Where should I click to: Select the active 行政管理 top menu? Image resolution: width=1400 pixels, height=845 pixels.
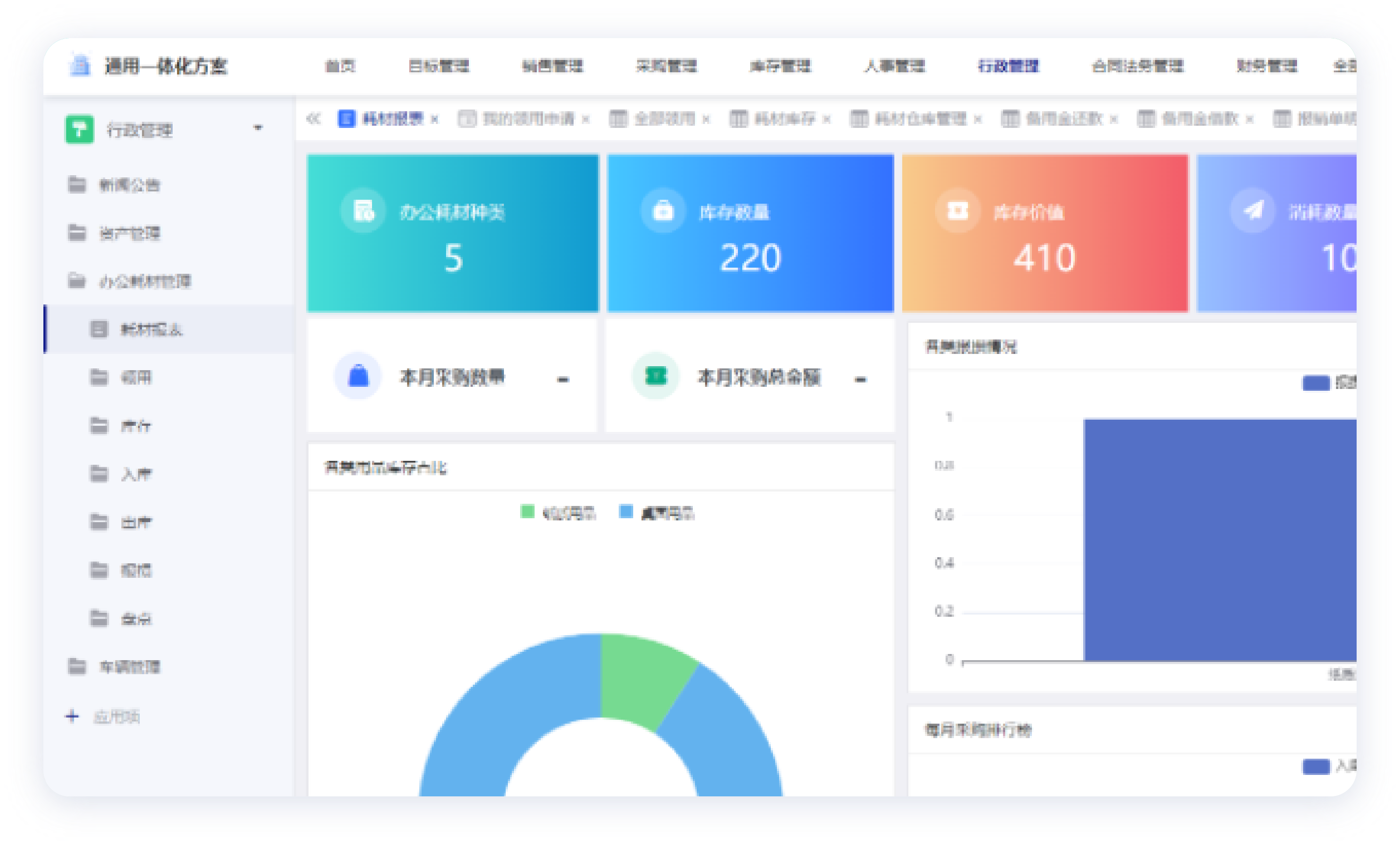pyautogui.click(x=1008, y=66)
